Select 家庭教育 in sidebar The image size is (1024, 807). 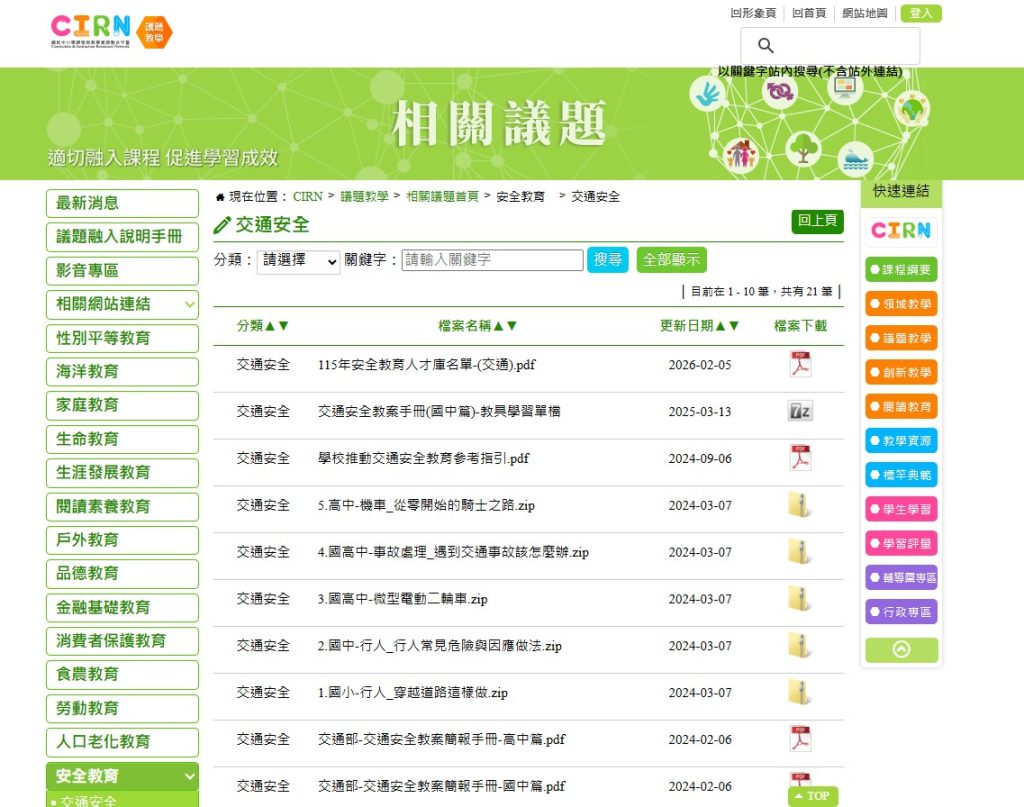[x=122, y=405]
